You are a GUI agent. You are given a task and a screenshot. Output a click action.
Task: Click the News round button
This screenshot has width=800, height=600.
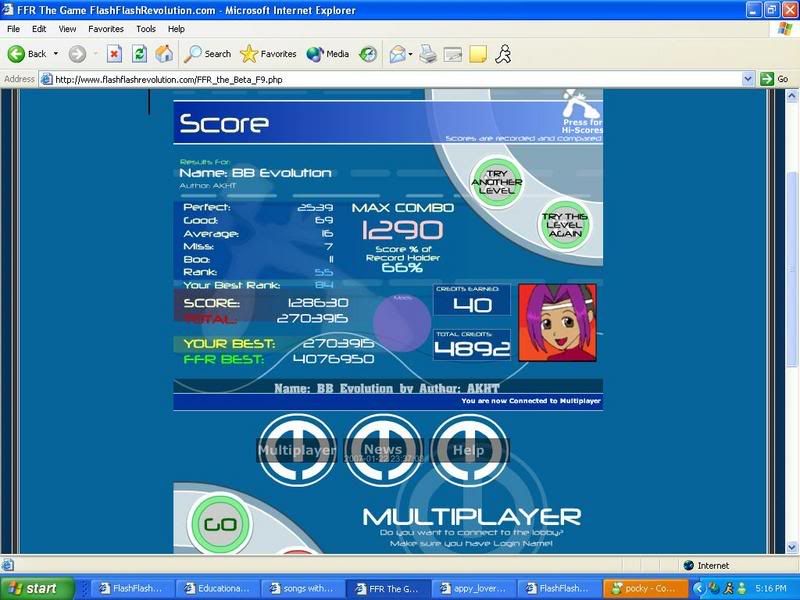(x=384, y=449)
